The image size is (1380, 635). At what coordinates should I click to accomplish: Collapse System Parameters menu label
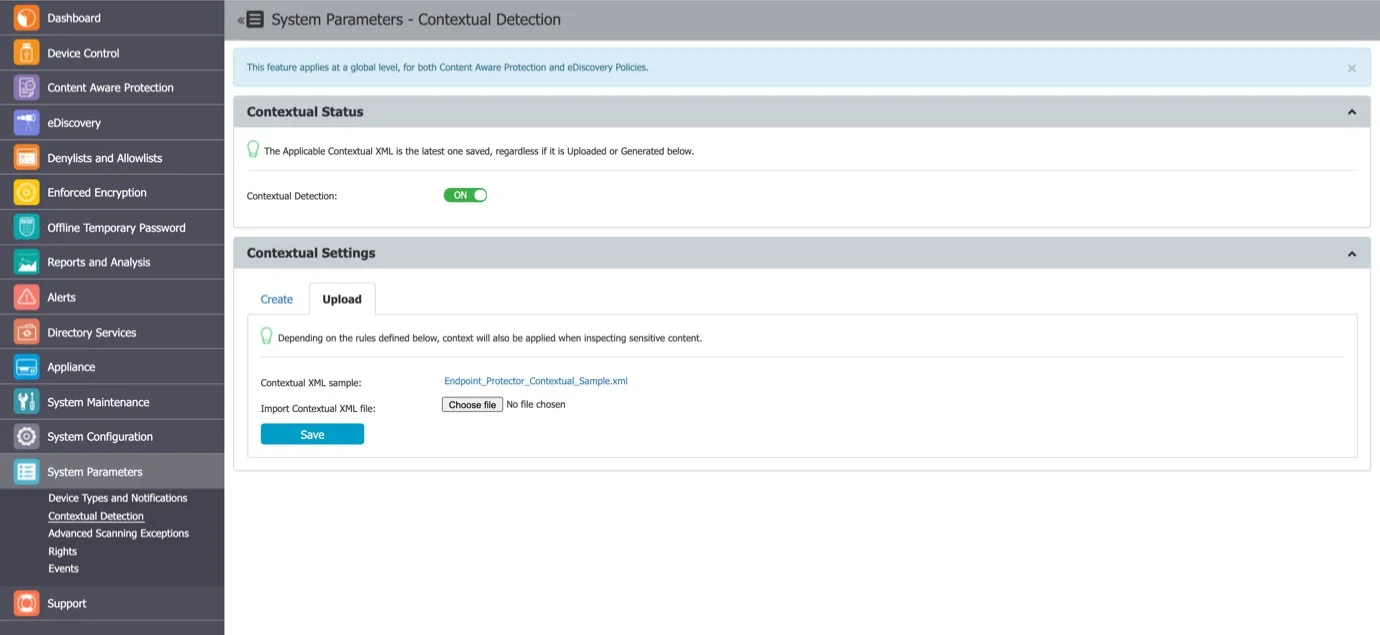[95, 471]
